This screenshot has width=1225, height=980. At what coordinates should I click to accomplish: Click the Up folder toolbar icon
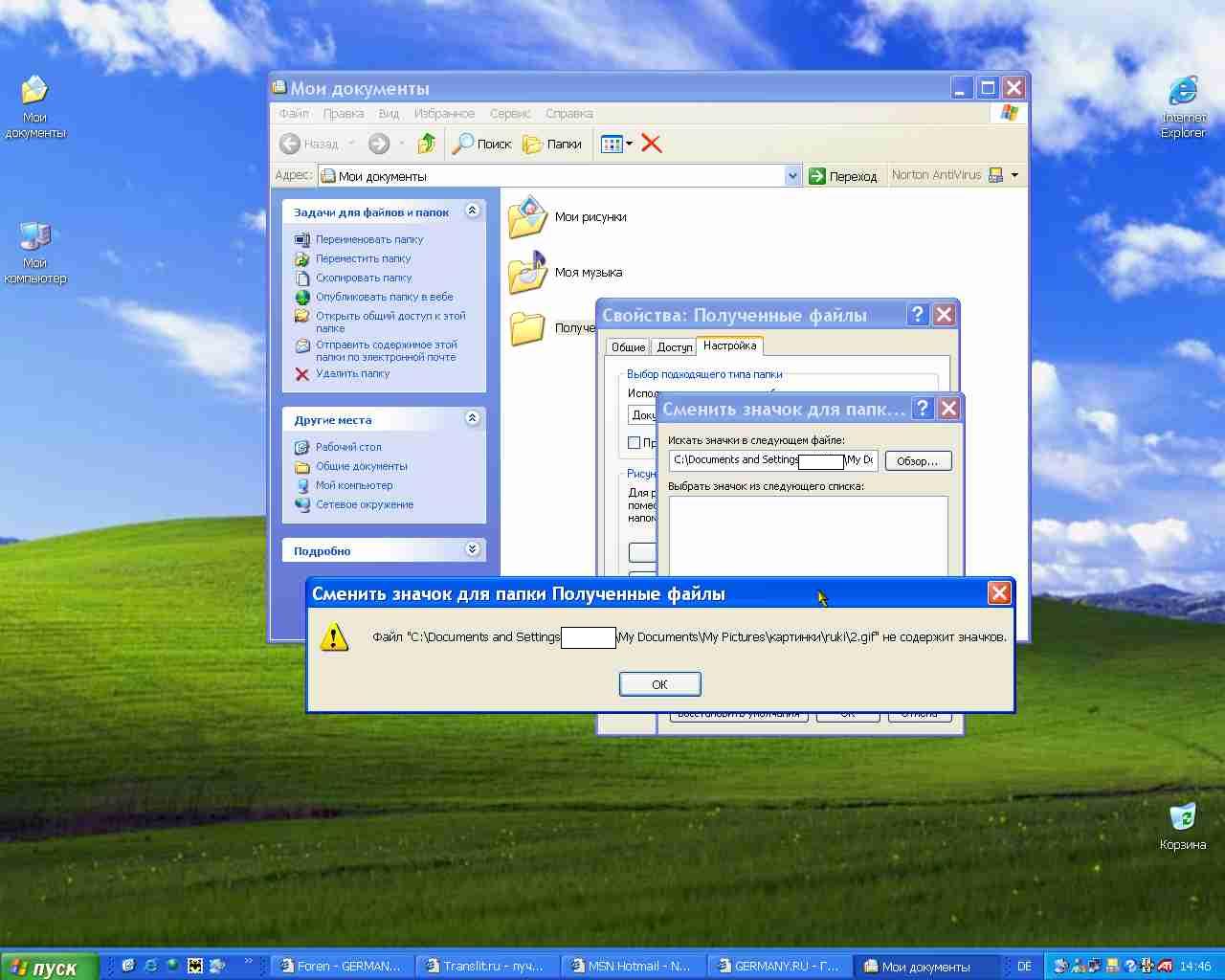click(x=427, y=144)
